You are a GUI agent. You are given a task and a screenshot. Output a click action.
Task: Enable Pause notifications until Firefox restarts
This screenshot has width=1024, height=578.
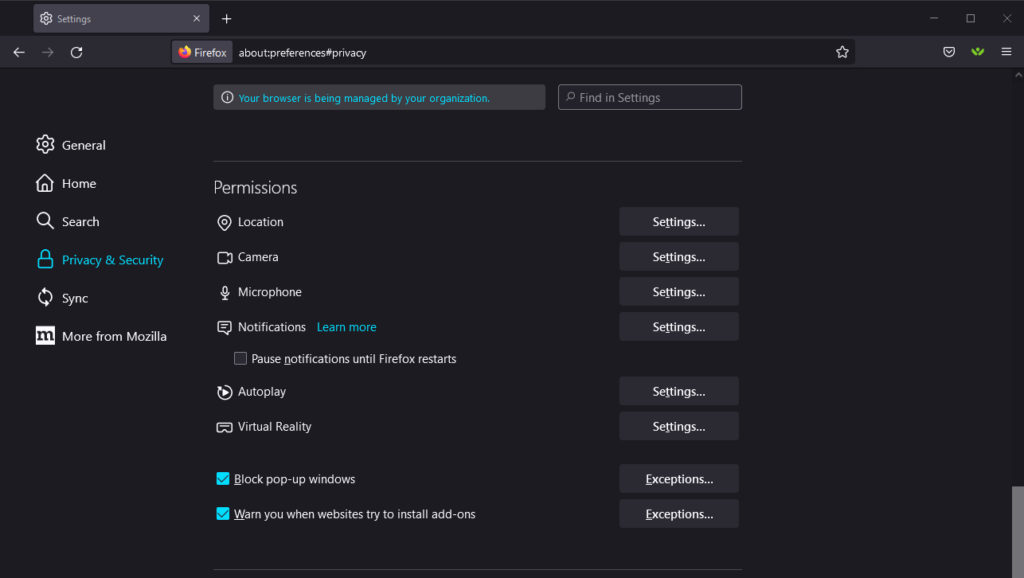(240, 359)
